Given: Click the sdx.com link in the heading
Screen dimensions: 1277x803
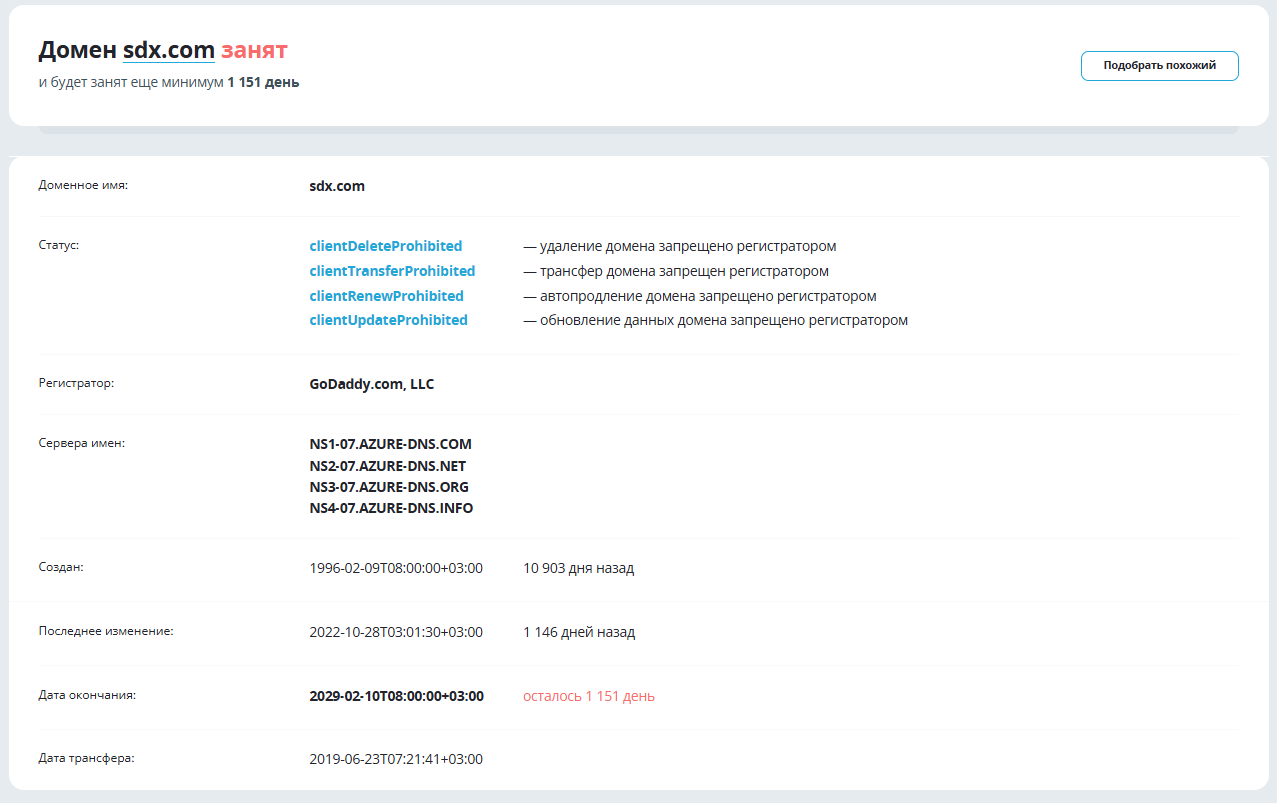Looking at the screenshot, I should tap(168, 50).
